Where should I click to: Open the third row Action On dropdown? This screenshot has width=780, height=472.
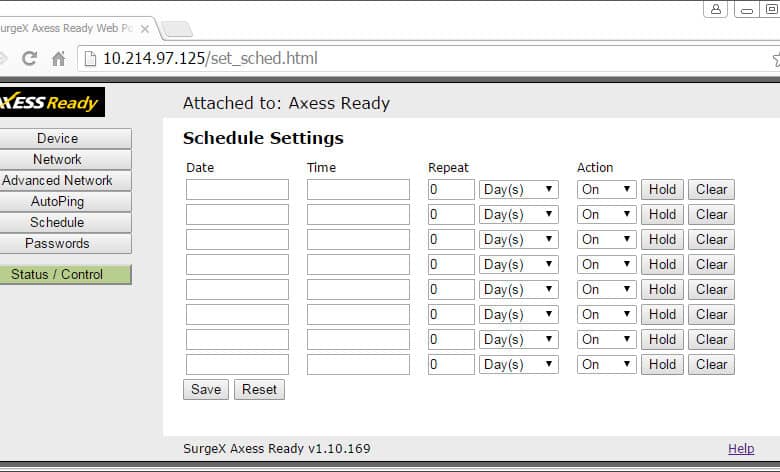click(606, 239)
